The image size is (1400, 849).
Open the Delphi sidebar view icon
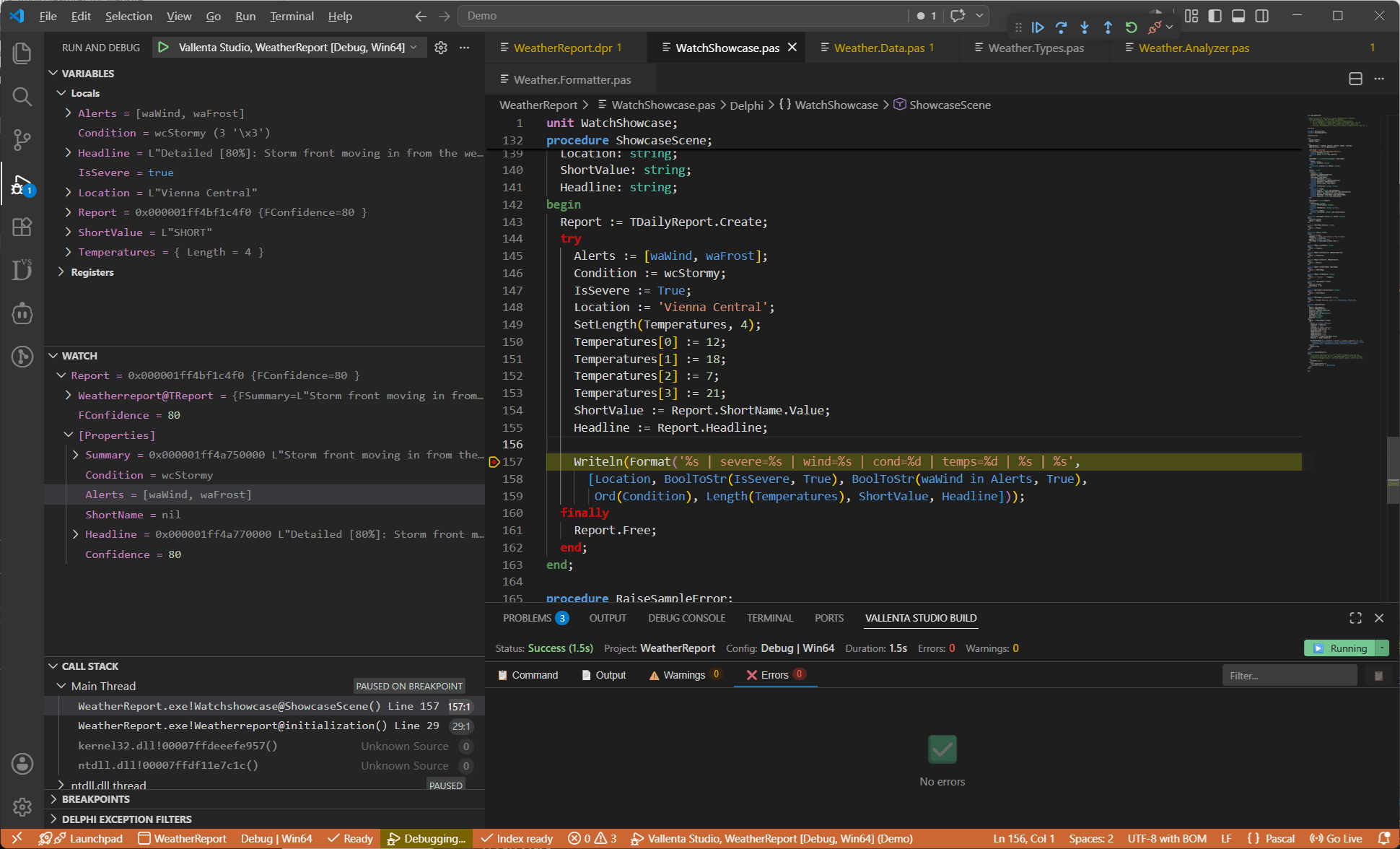click(x=22, y=270)
